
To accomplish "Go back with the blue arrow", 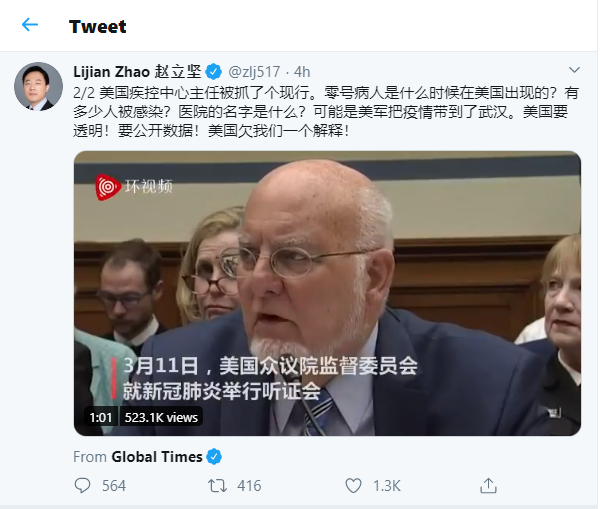I will pos(30,25).
